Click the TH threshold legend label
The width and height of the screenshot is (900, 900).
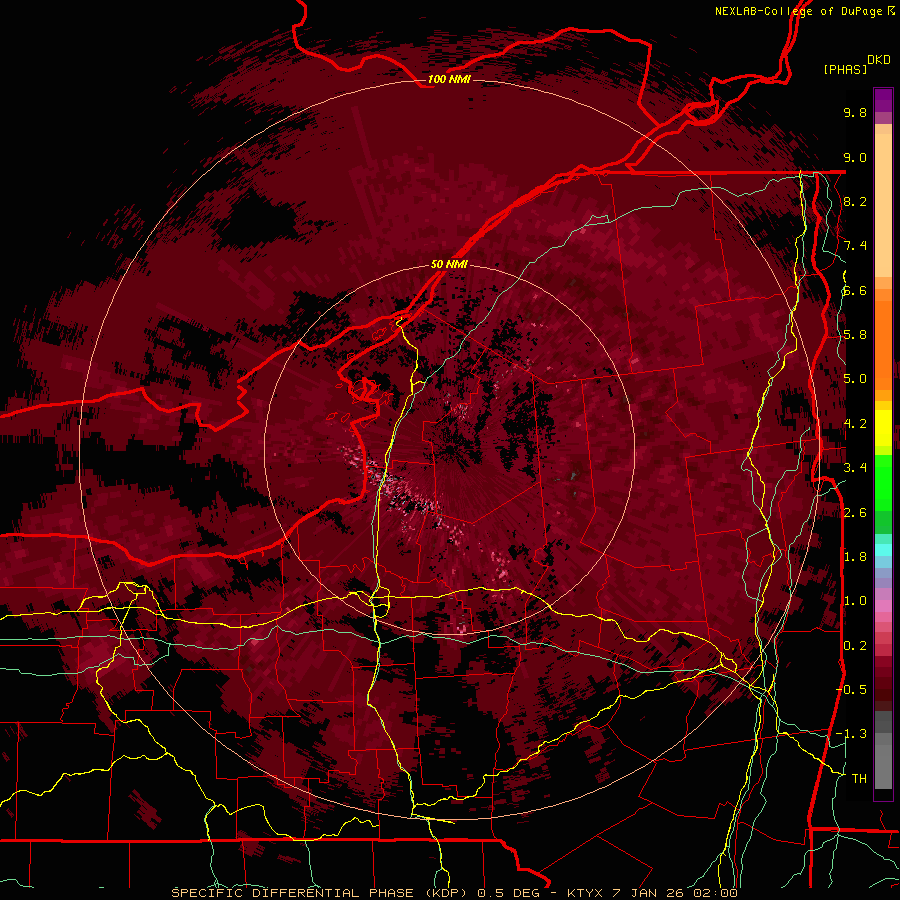coord(859,779)
